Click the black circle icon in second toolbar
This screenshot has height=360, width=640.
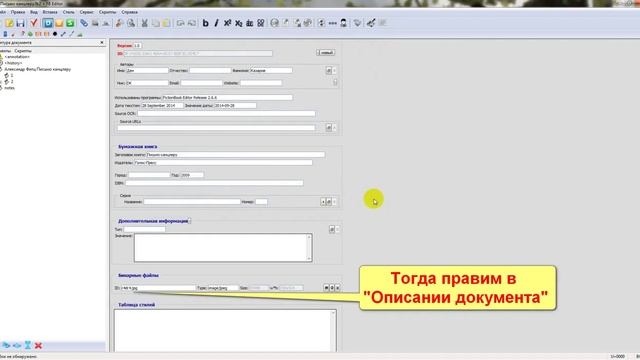pos(55,34)
